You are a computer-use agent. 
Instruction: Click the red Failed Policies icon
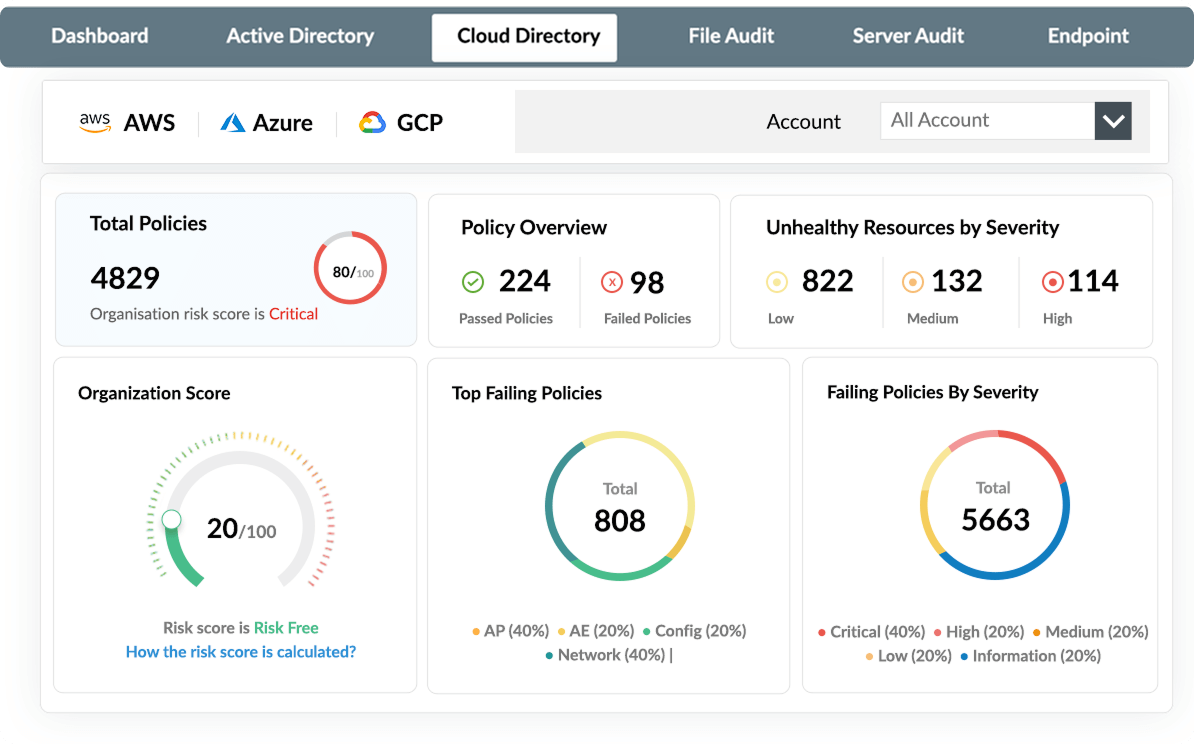(611, 281)
